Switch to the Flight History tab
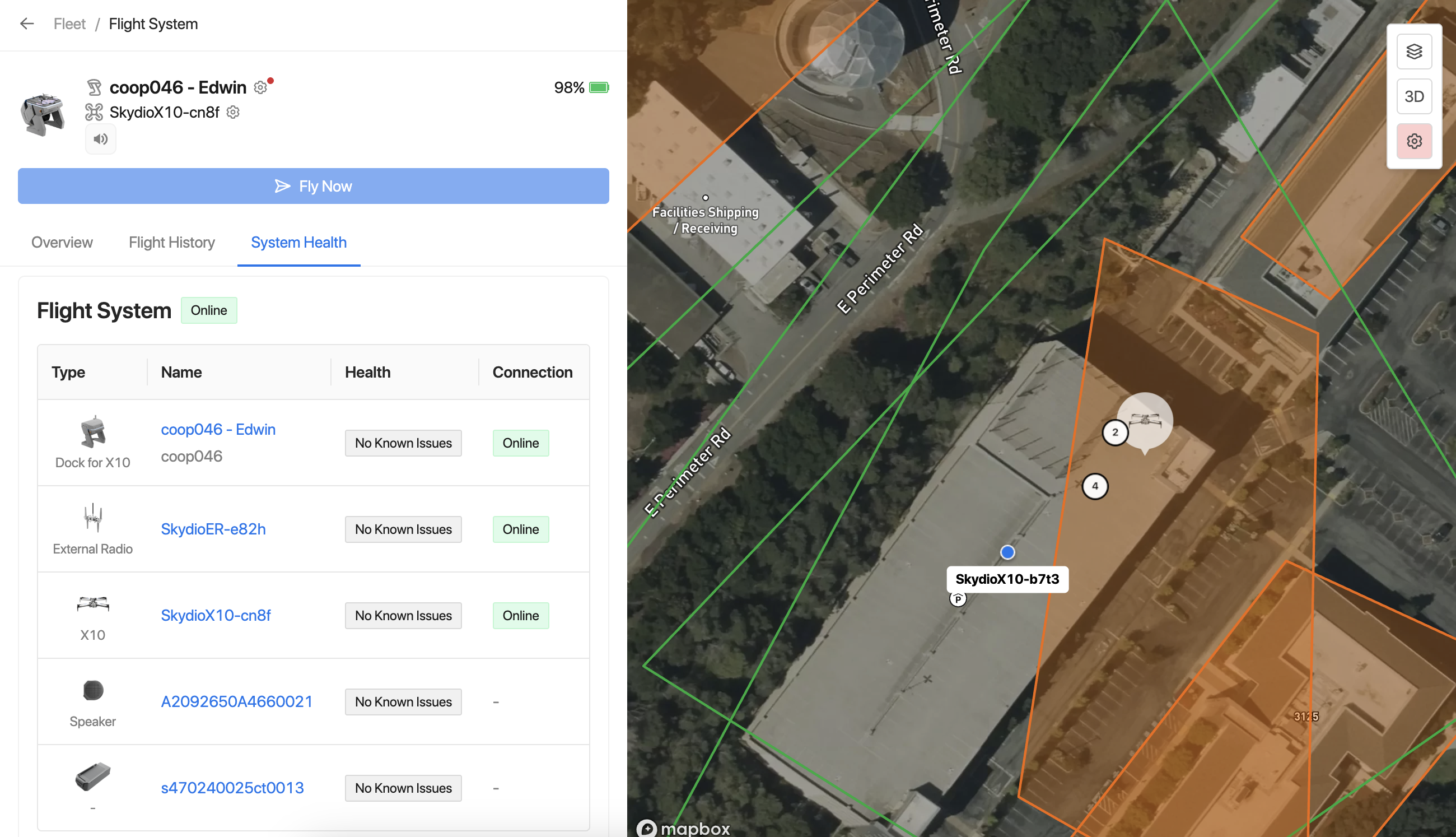The width and height of the screenshot is (1456, 837). click(172, 243)
